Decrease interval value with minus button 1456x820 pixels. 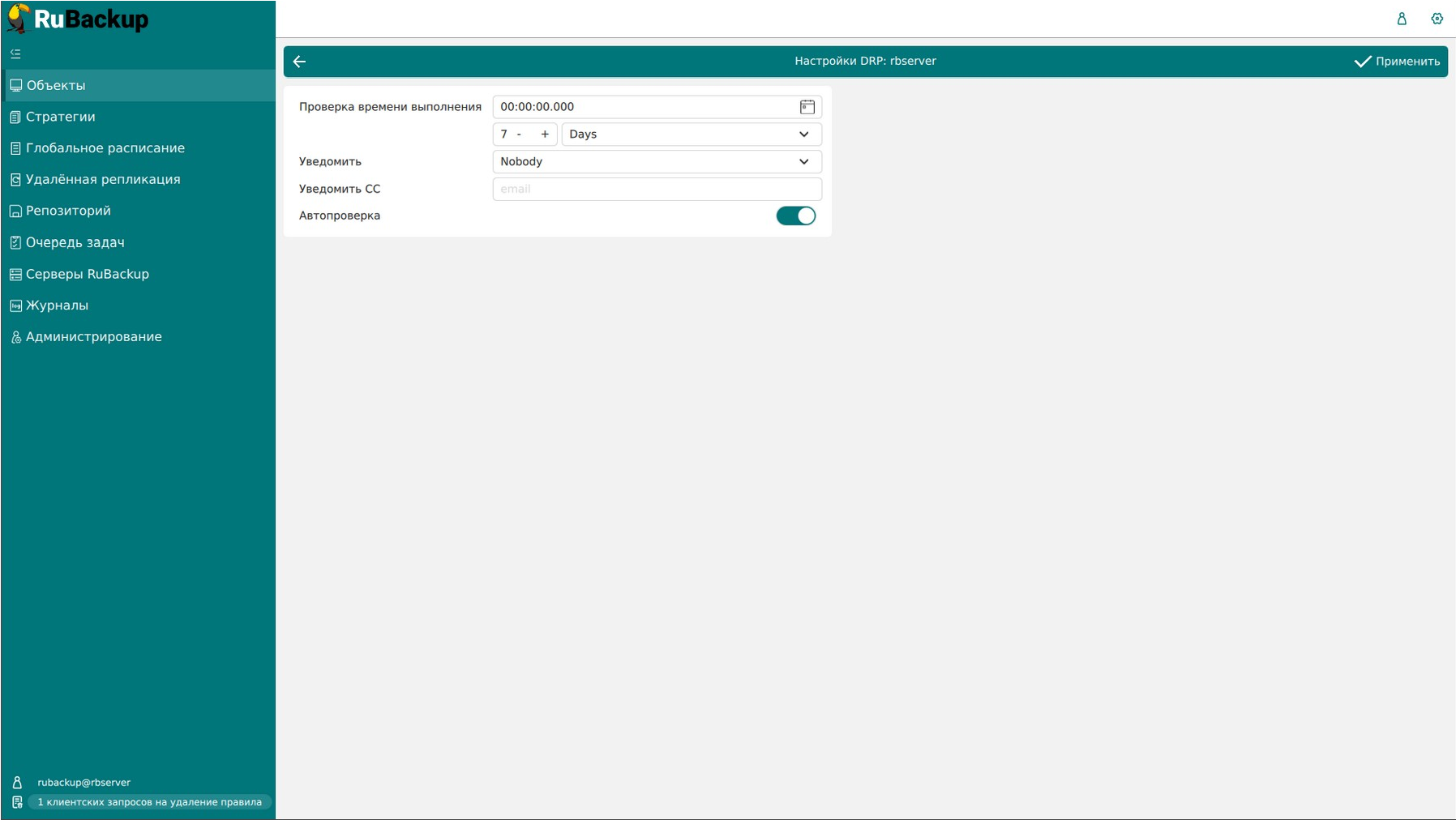tap(519, 135)
